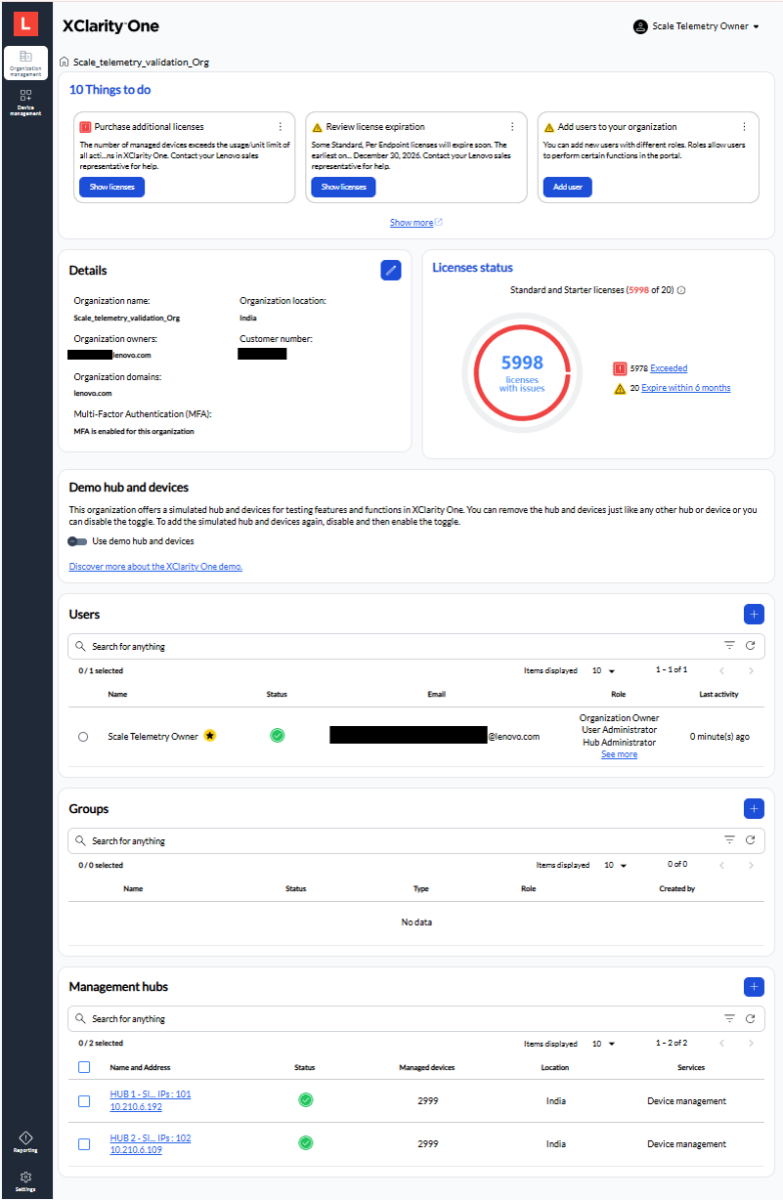Click the Show more link

point(416,223)
